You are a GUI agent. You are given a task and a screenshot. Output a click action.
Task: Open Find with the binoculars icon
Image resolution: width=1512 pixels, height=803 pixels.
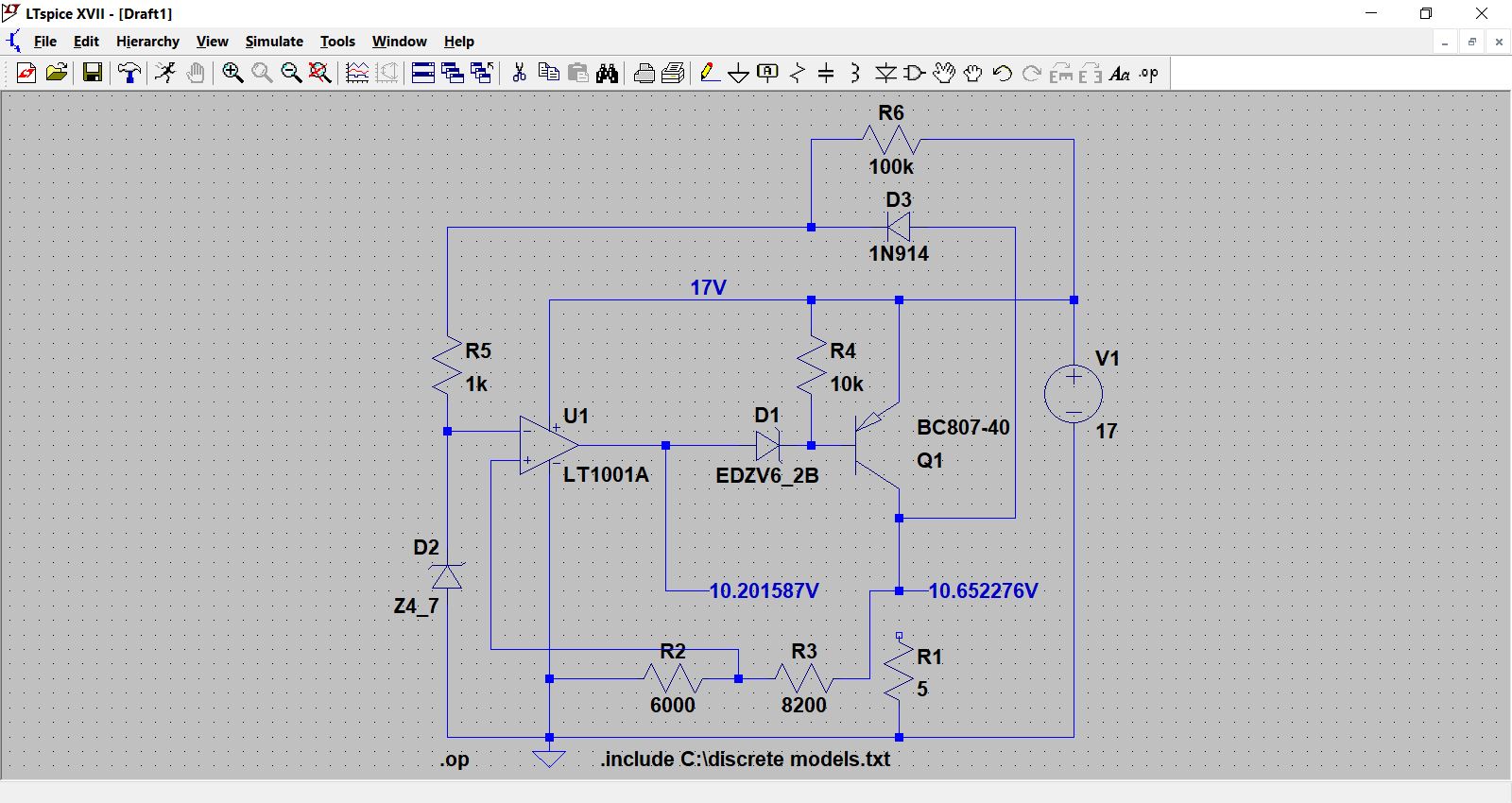click(x=608, y=73)
